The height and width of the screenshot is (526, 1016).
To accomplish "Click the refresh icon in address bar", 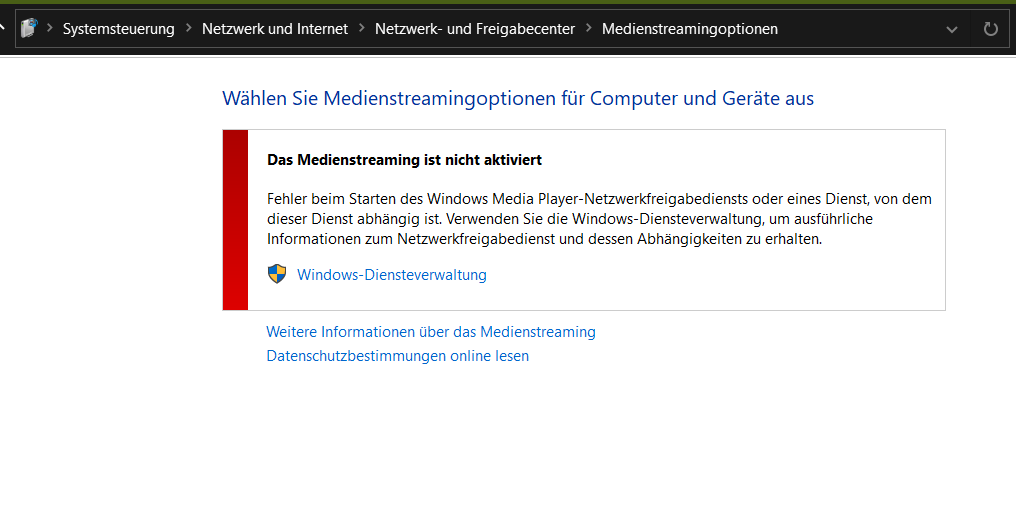I will tap(990, 29).
